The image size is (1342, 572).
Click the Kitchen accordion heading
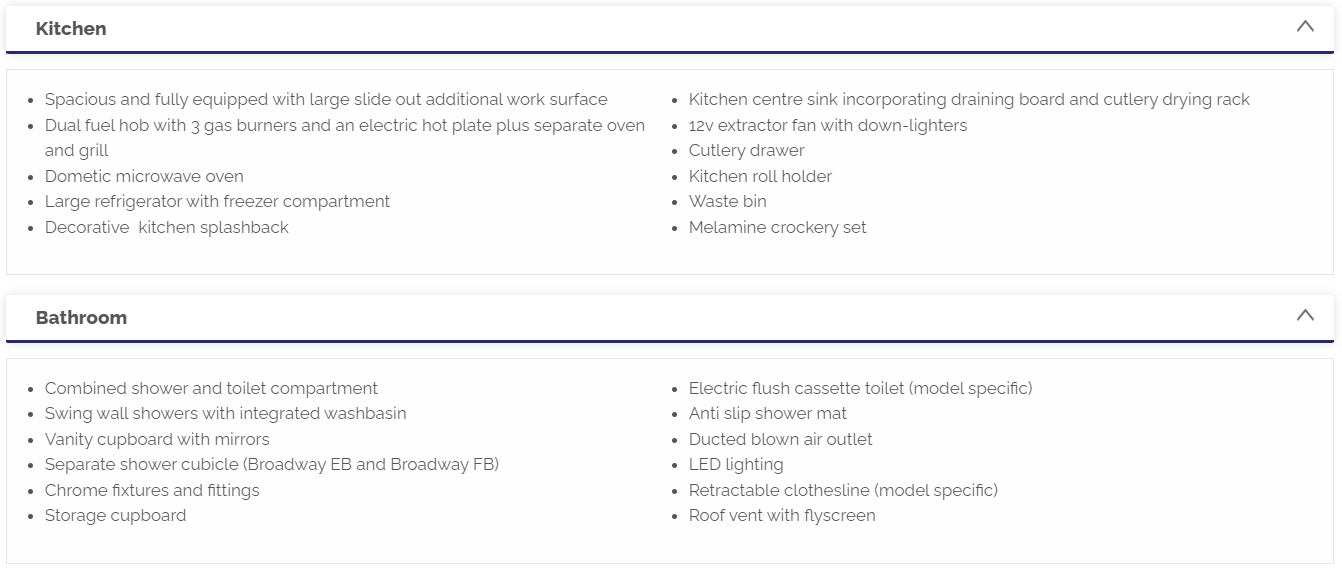(x=71, y=29)
